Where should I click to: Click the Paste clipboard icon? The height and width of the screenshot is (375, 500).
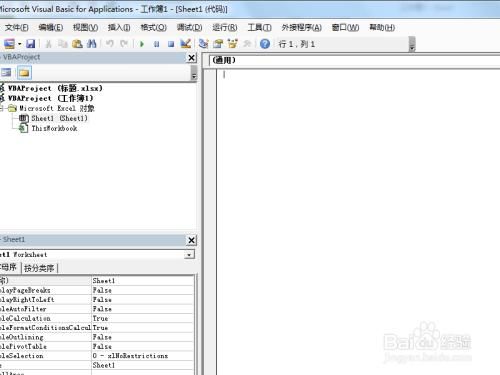[x=77, y=44]
